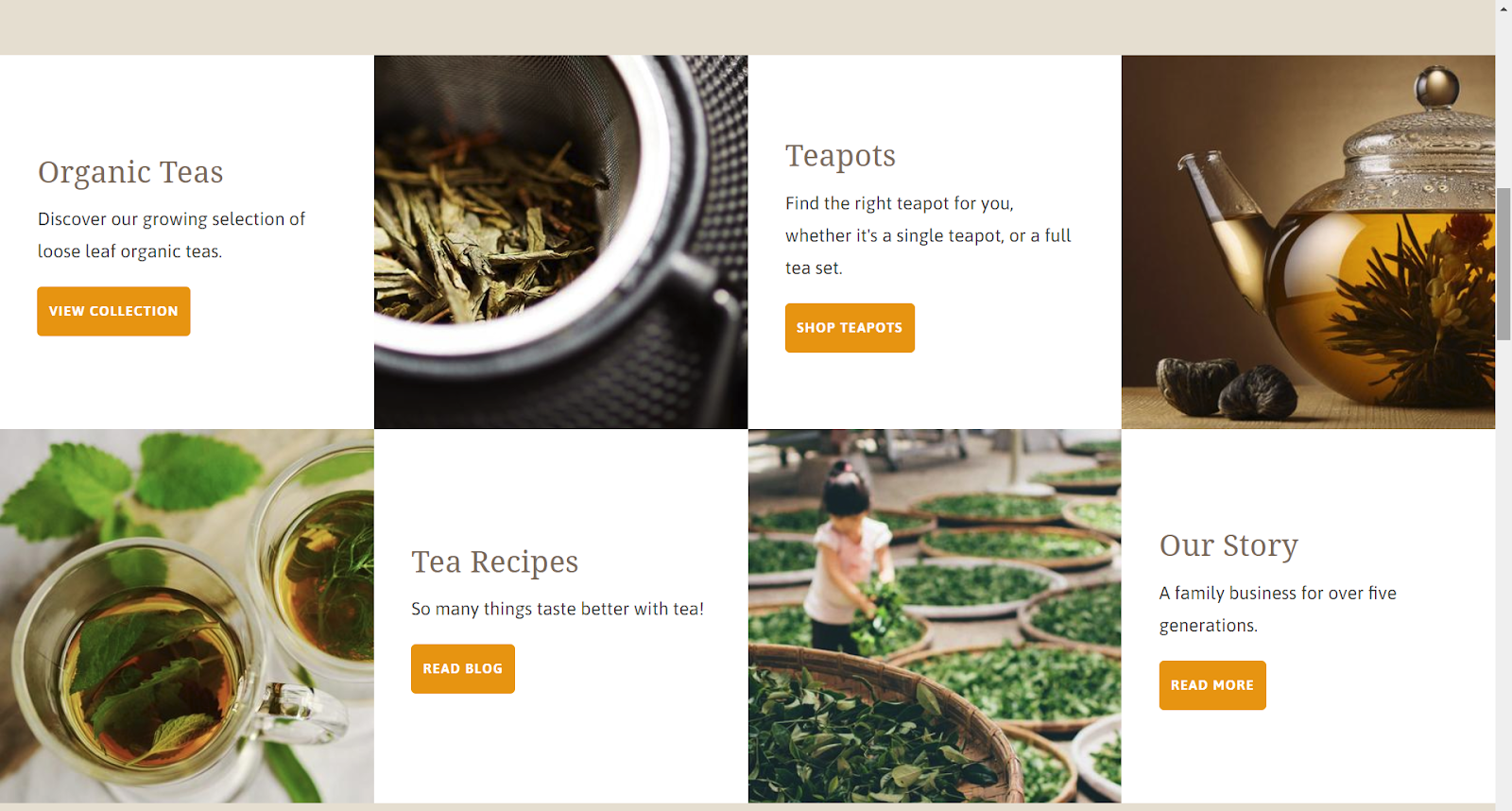Click the Our Story heading
This screenshot has height=811, width=1512.
point(1228,545)
